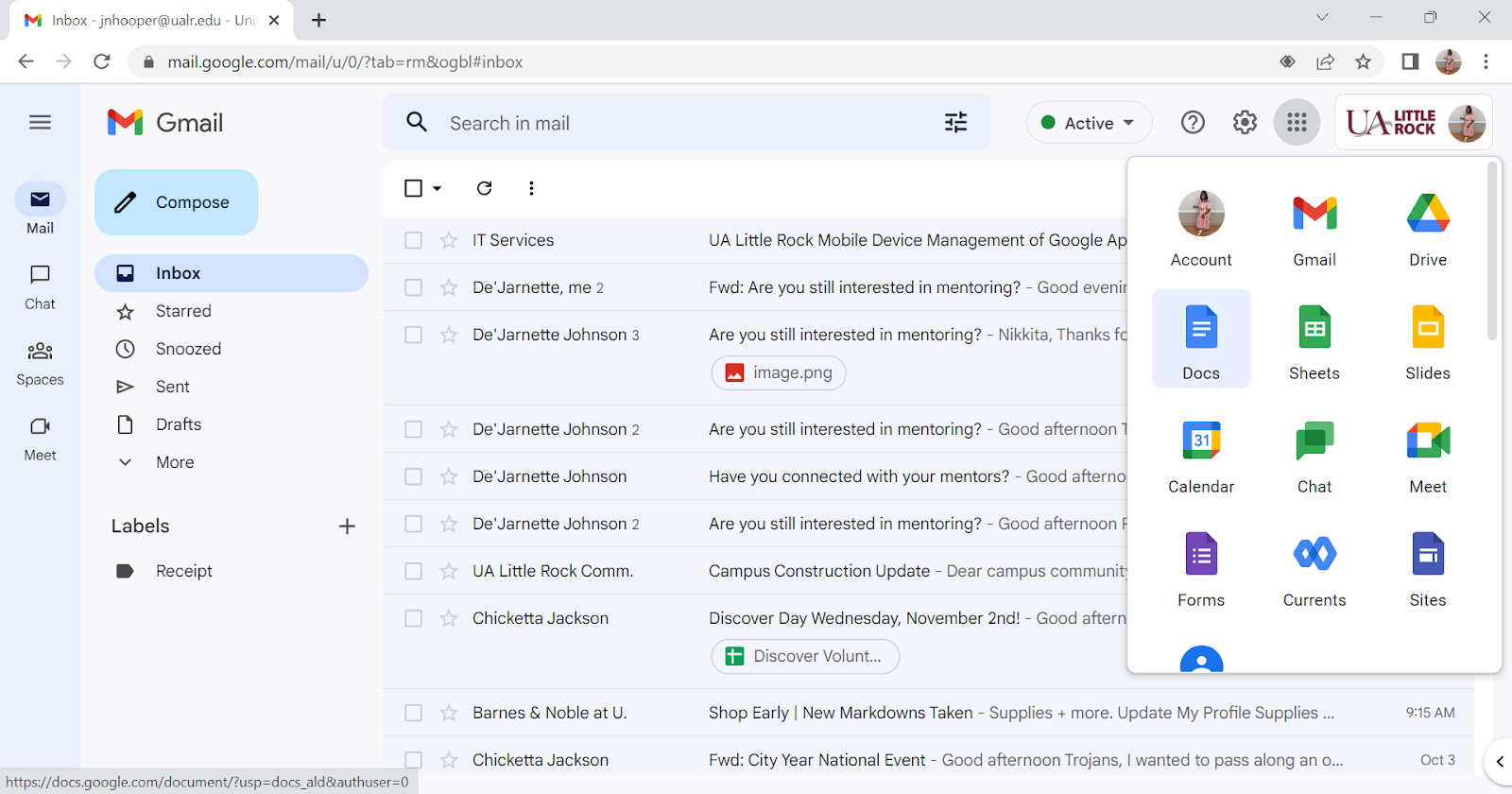Viewport: 1512px width, 794px height.
Task: Bookmark this tab with star icon
Action: pyautogui.click(x=1363, y=61)
